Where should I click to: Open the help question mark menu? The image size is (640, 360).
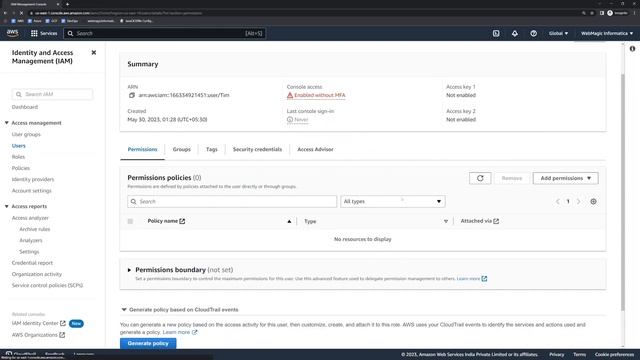coord(533,33)
